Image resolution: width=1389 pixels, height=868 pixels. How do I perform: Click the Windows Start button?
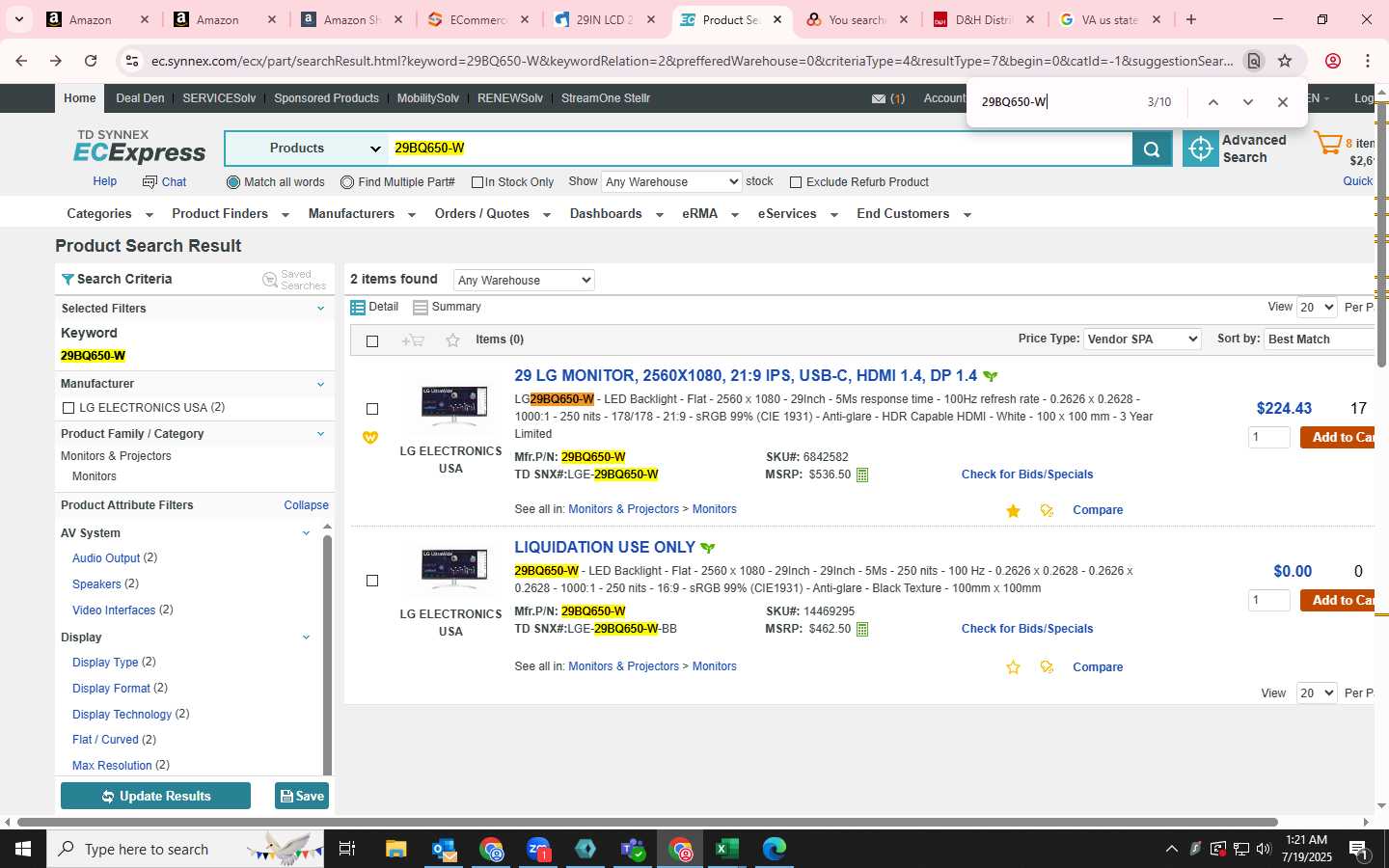(x=23, y=849)
